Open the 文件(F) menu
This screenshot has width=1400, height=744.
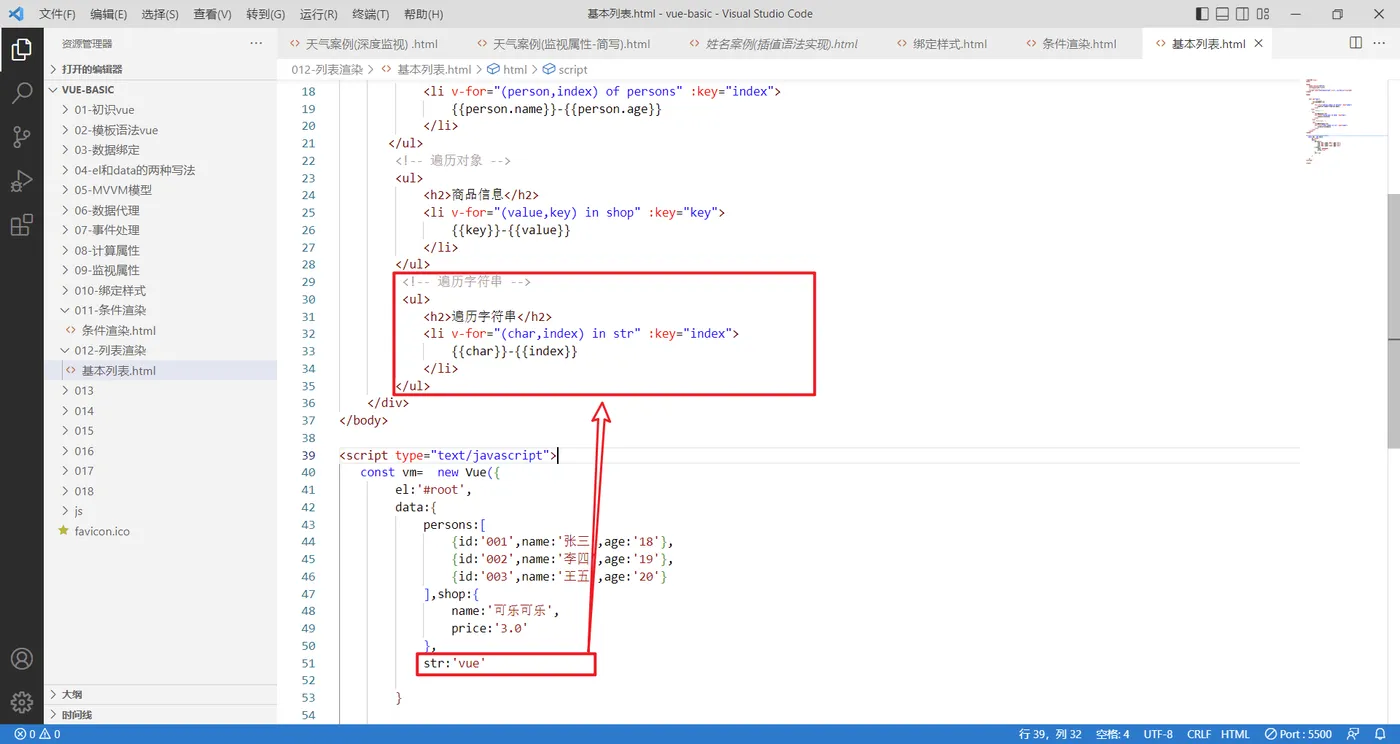[57, 14]
